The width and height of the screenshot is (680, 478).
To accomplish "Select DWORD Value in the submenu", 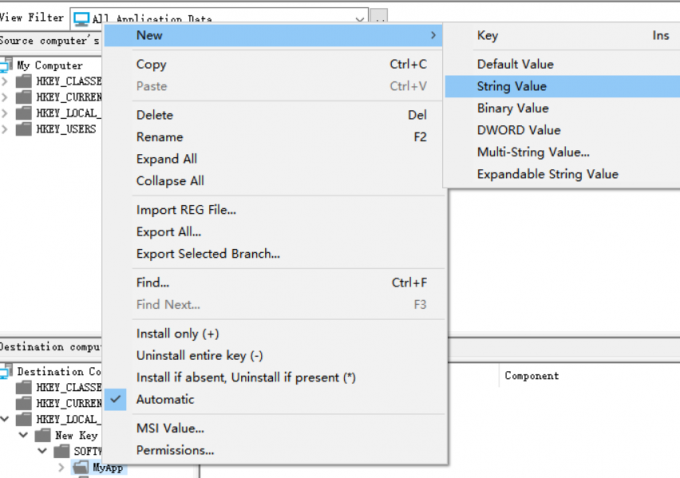I will tap(518, 130).
